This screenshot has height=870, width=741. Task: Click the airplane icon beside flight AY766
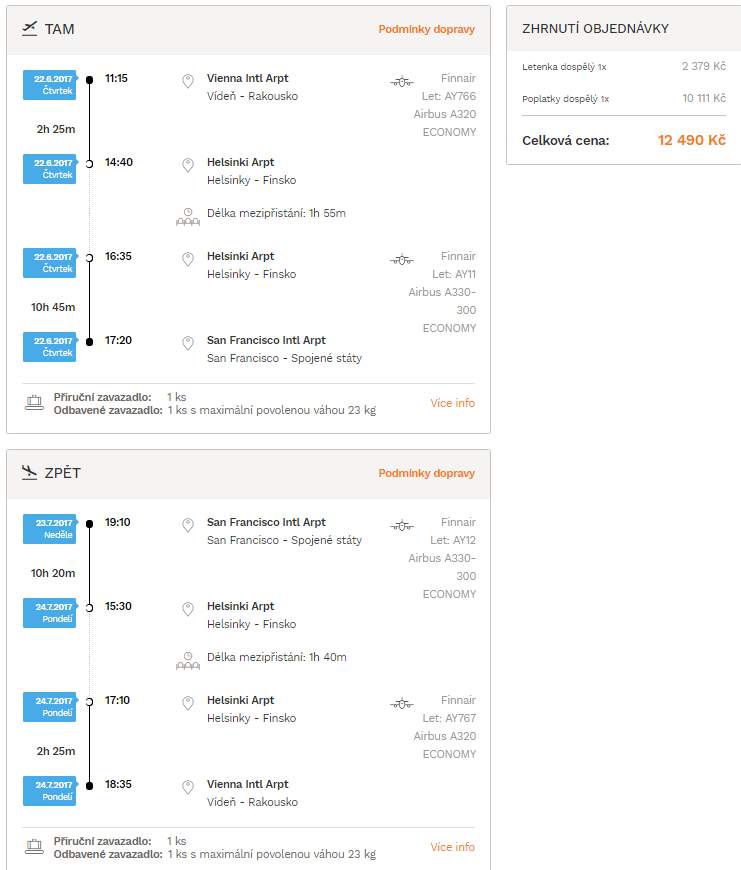(402, 82)
